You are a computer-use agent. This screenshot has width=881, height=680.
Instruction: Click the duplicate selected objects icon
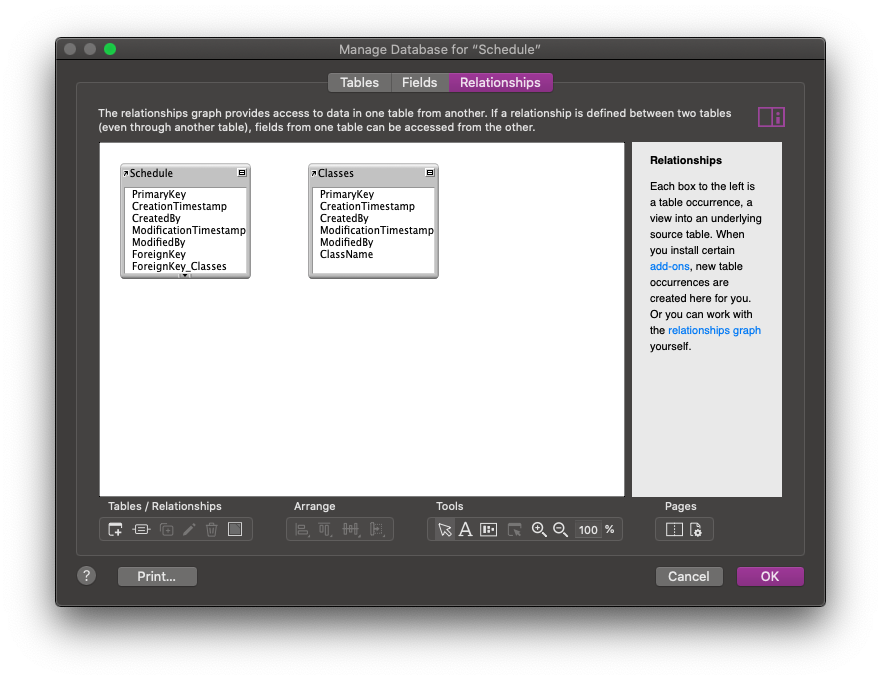pos(166,529)
